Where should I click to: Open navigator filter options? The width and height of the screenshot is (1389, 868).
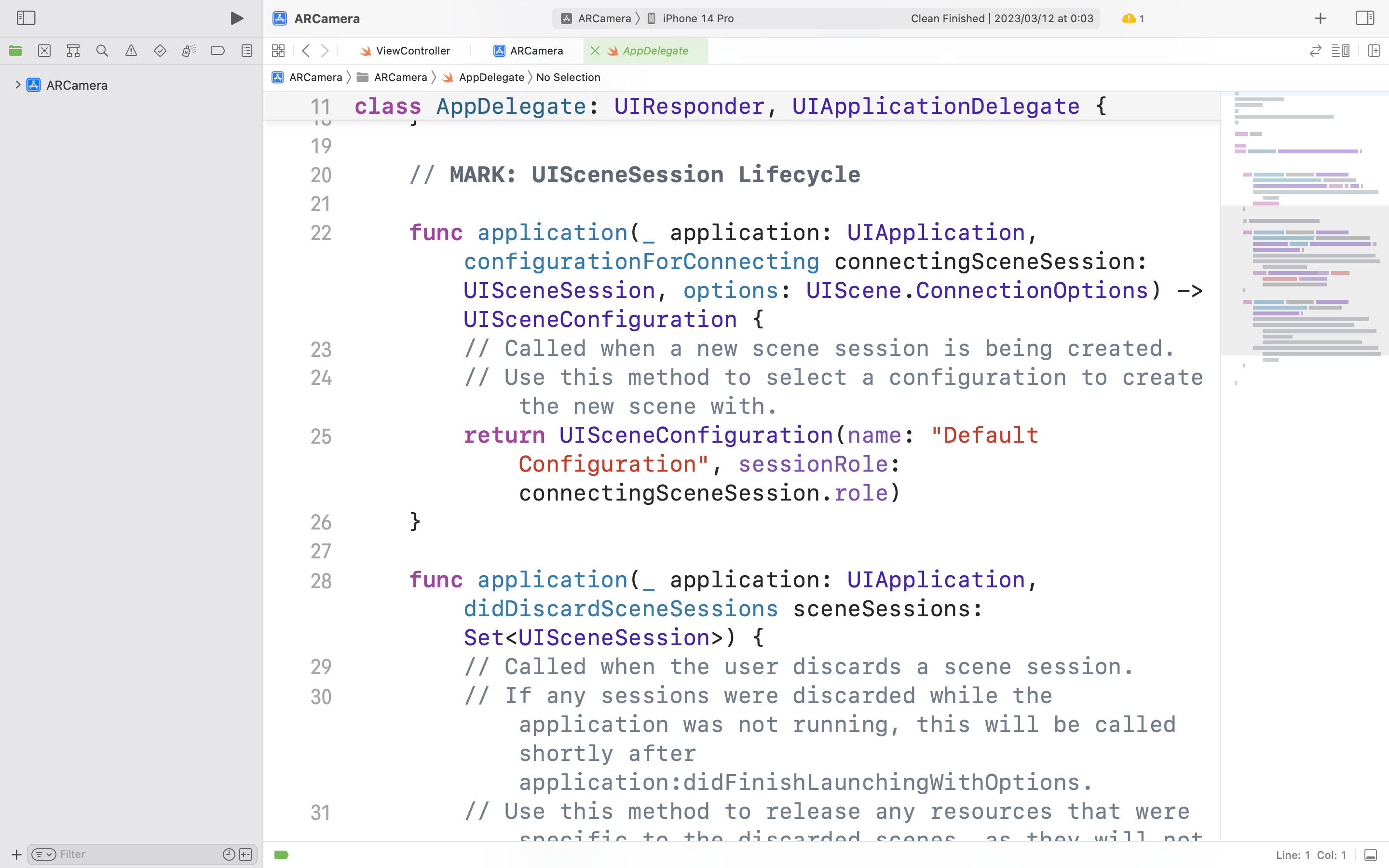pos(43,854)
